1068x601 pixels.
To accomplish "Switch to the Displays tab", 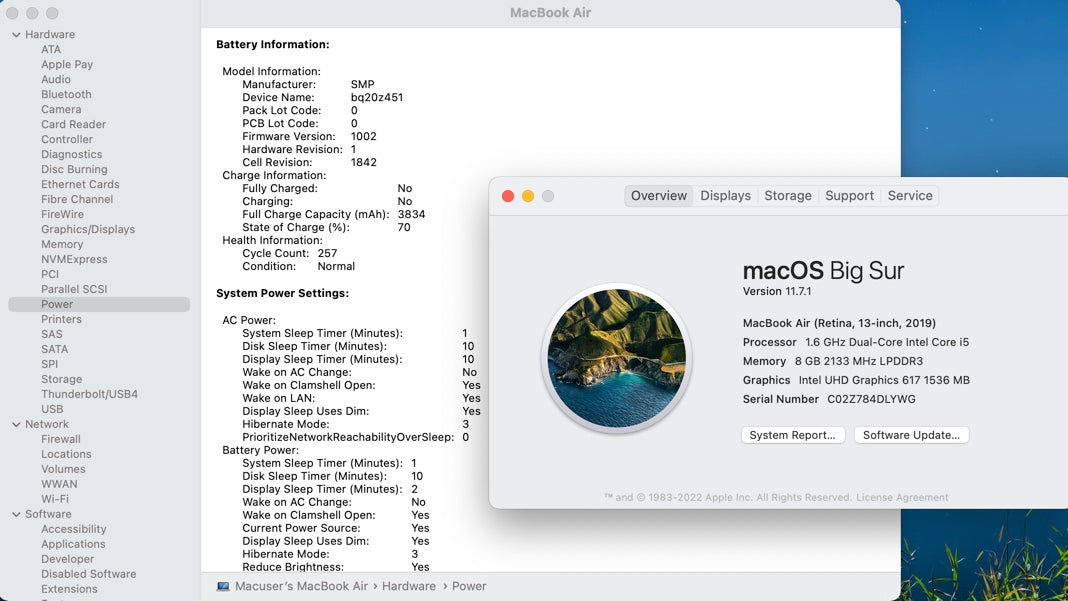I will tap(725, 196).
